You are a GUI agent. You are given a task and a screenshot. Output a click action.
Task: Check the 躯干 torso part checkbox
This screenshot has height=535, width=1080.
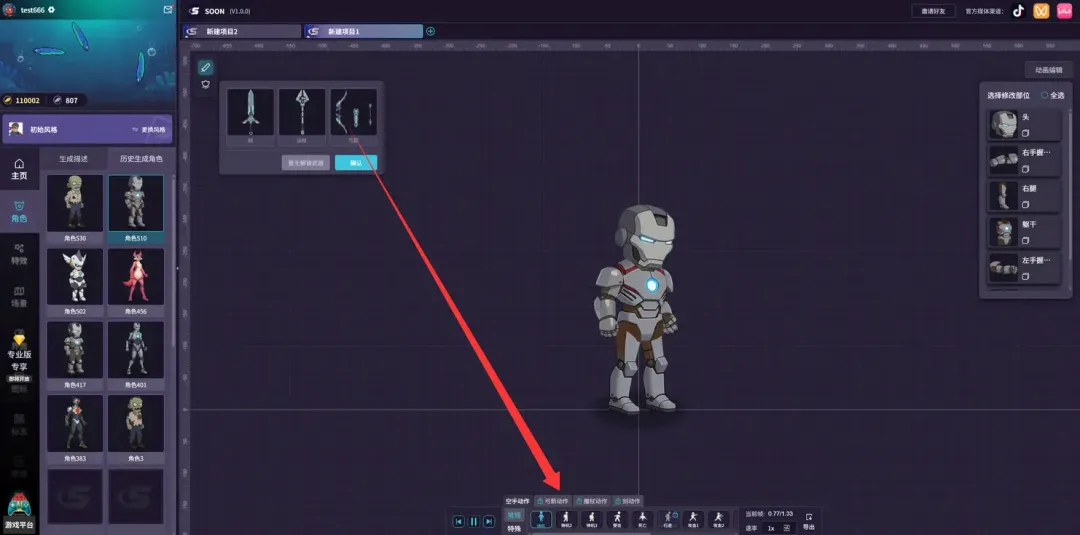1026,240
